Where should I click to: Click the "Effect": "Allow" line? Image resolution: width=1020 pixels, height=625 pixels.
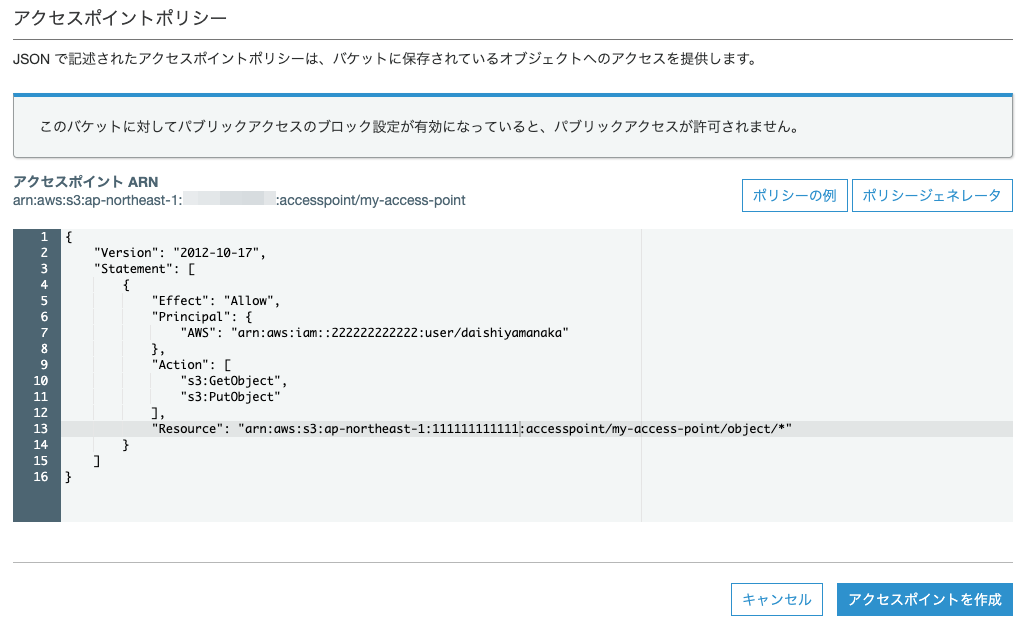coord(215,301)
